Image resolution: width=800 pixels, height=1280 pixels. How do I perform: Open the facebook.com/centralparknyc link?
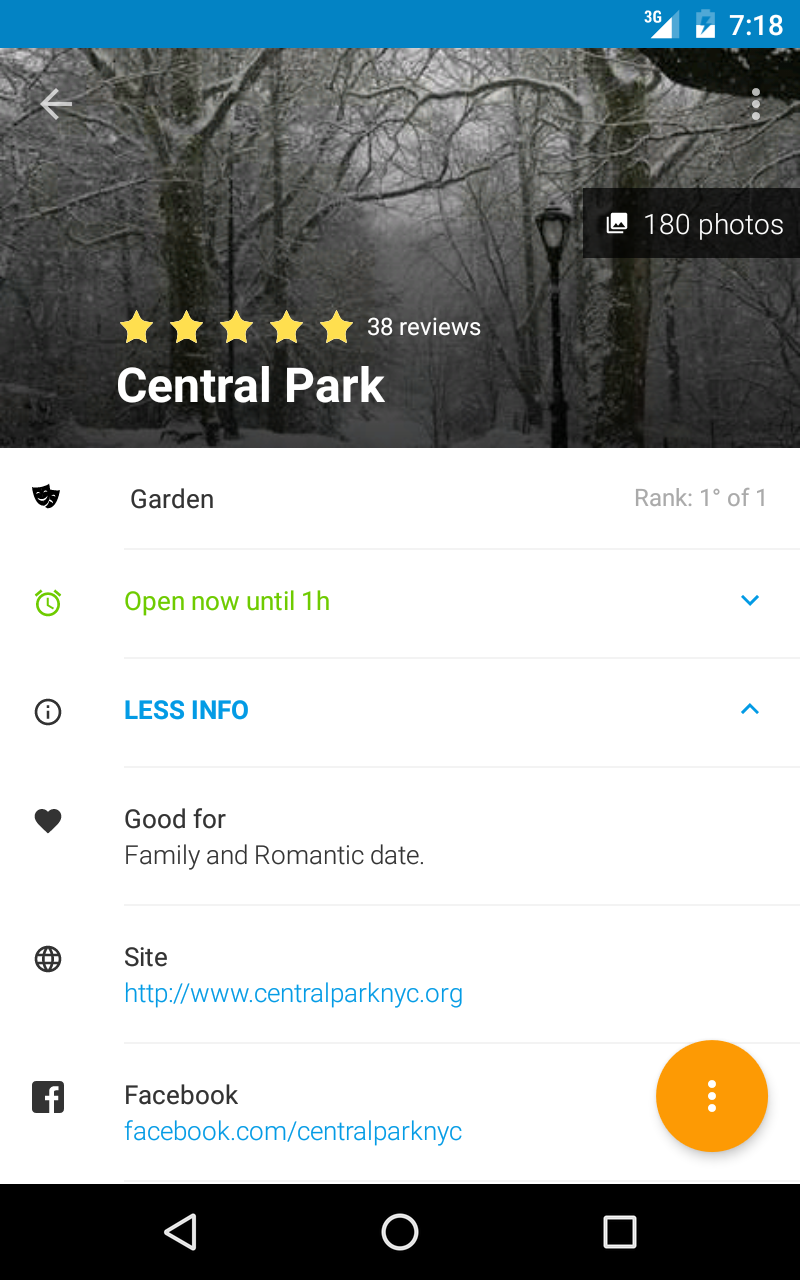click(293, 1131)
